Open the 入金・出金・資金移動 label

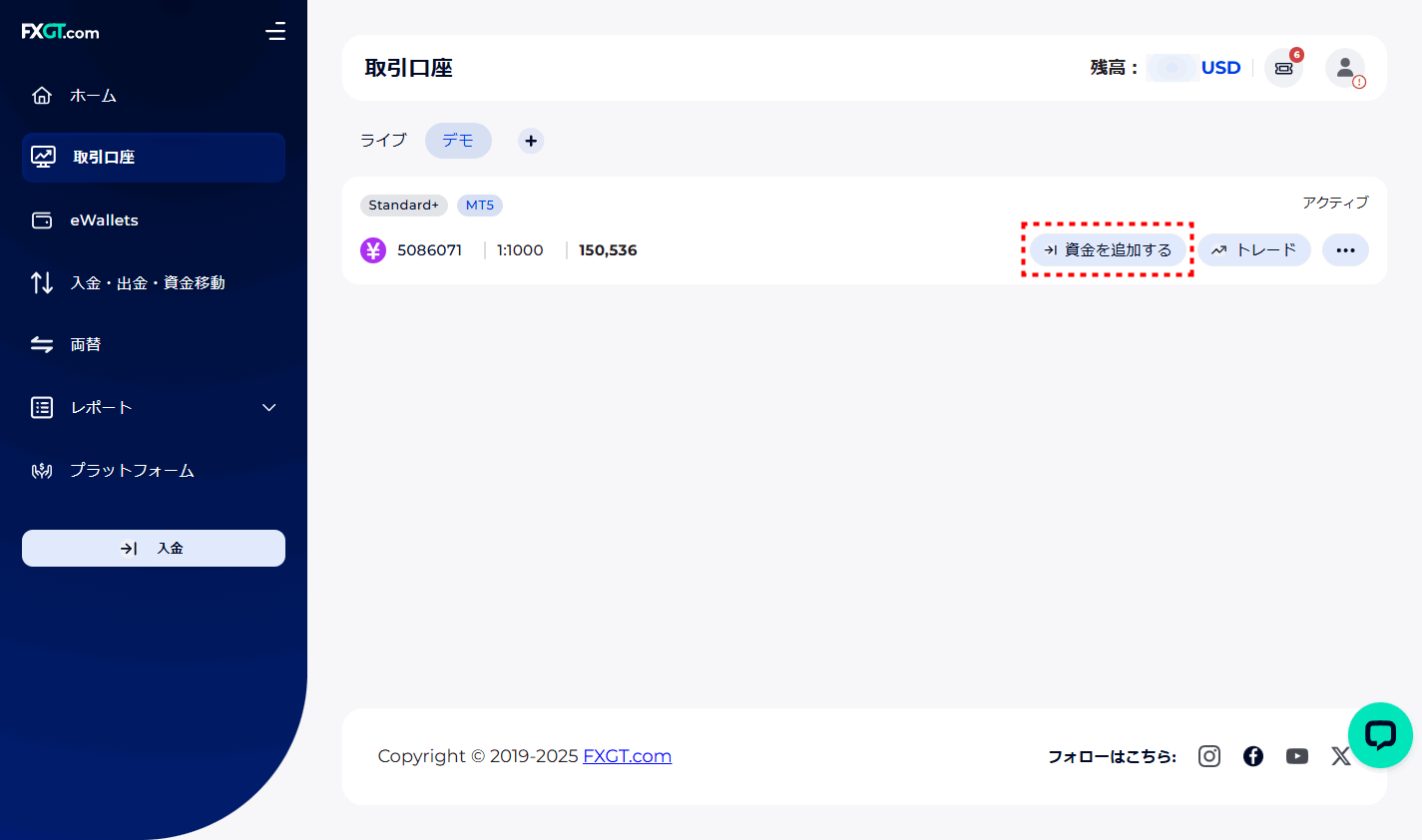coord(148,283)
